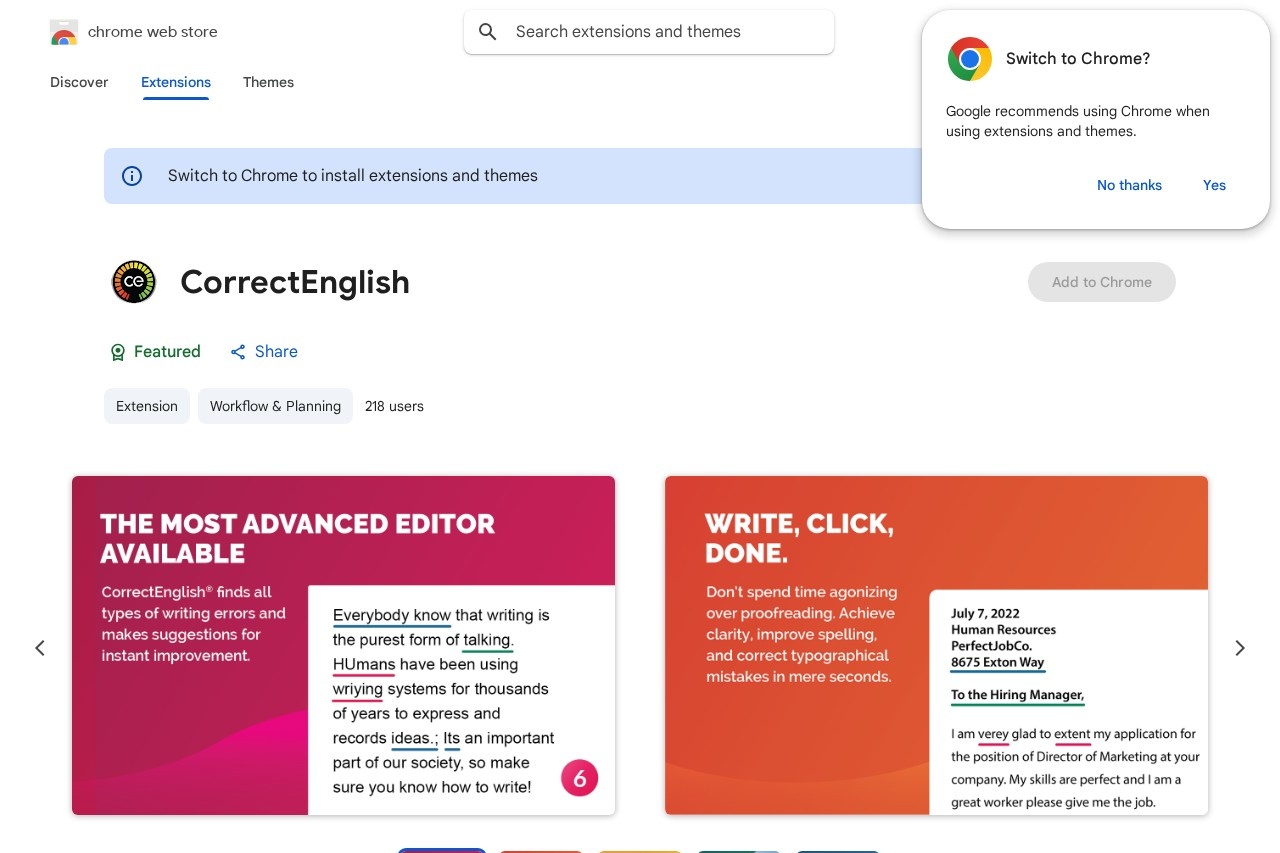Click the Chrome Web Store logo

coord(64,31)
